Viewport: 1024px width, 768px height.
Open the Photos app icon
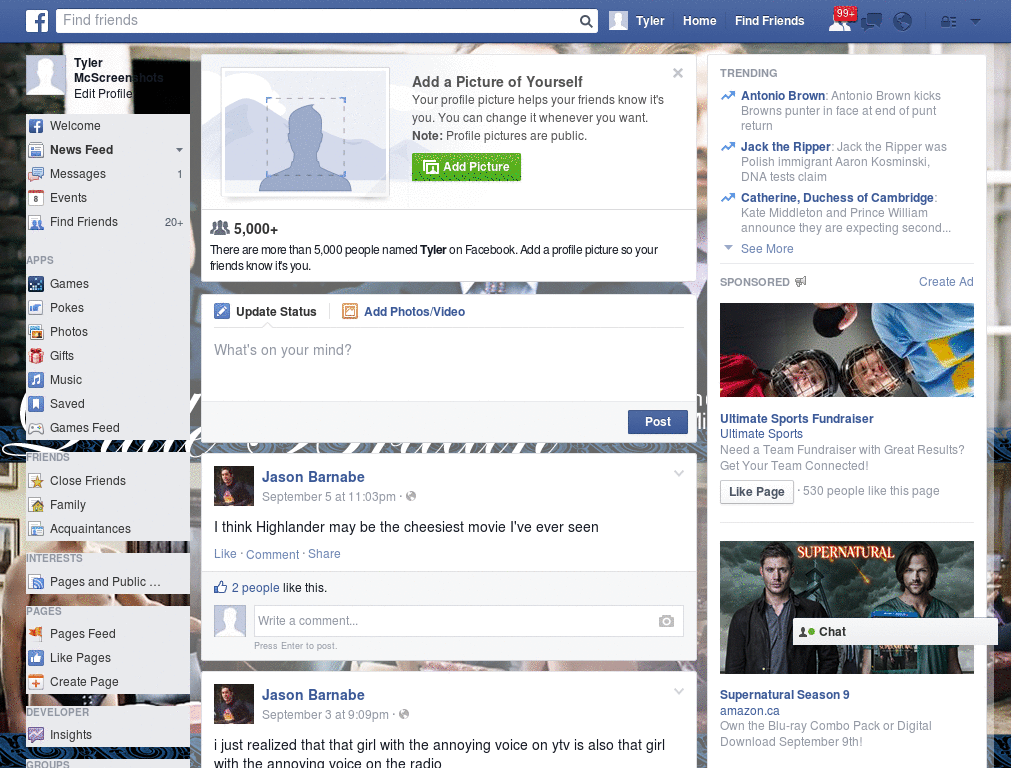[36, 332]
